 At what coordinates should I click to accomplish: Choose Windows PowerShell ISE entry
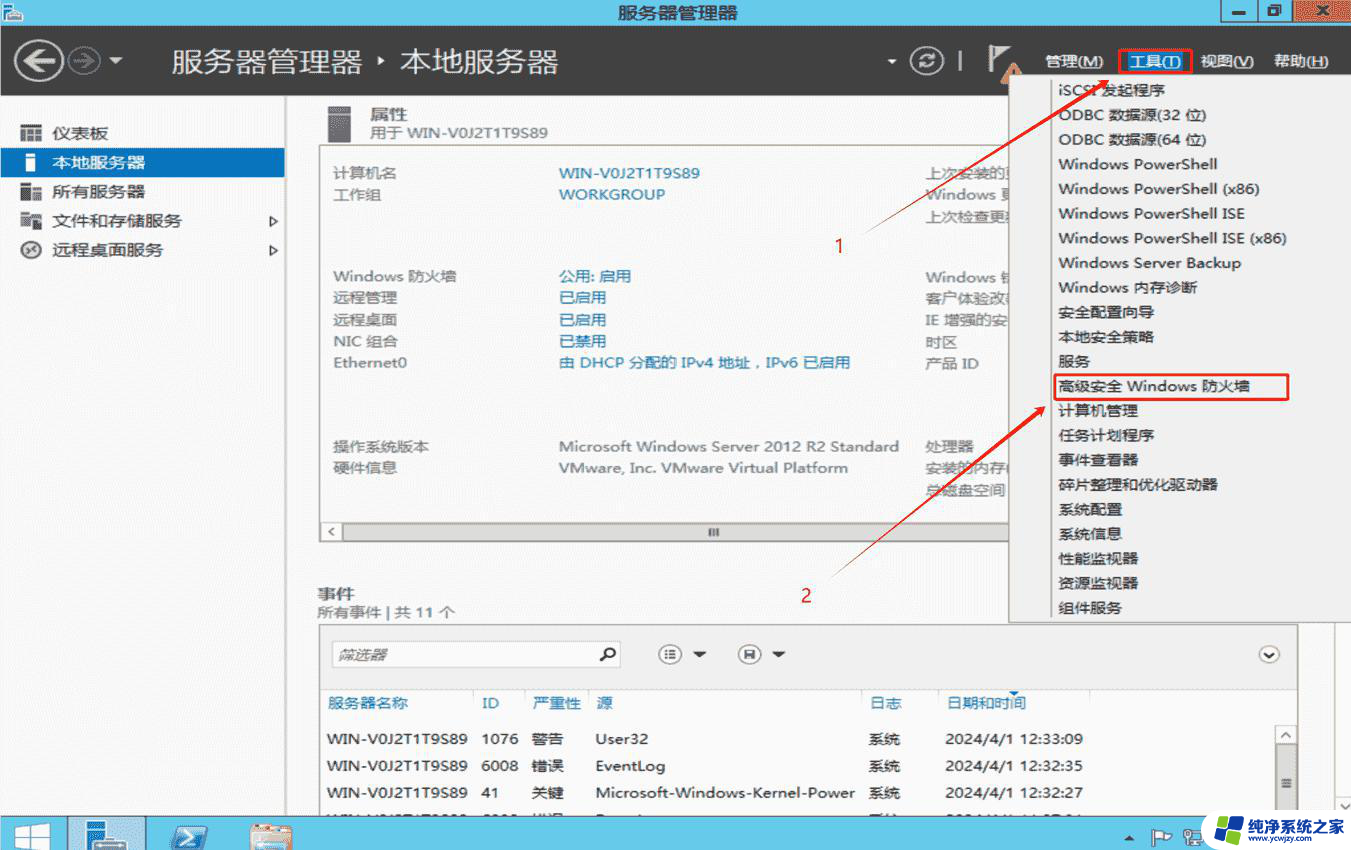pyautogui.click(x=1153, y=213)
